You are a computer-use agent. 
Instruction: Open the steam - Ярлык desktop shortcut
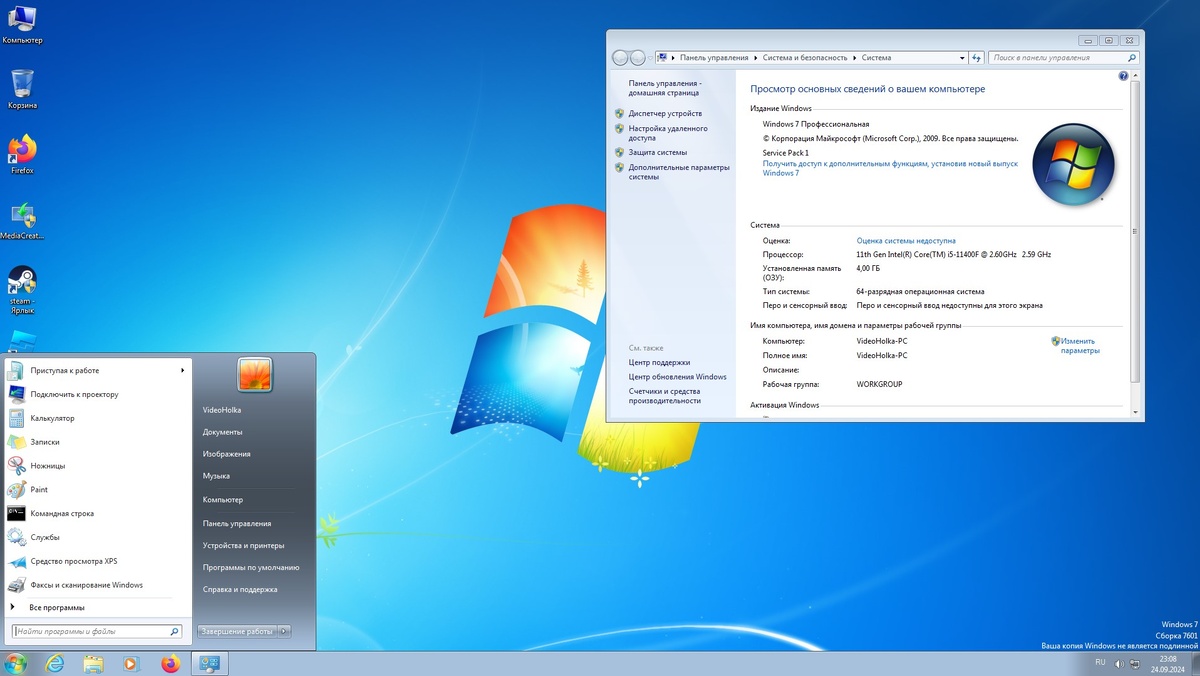22,290
